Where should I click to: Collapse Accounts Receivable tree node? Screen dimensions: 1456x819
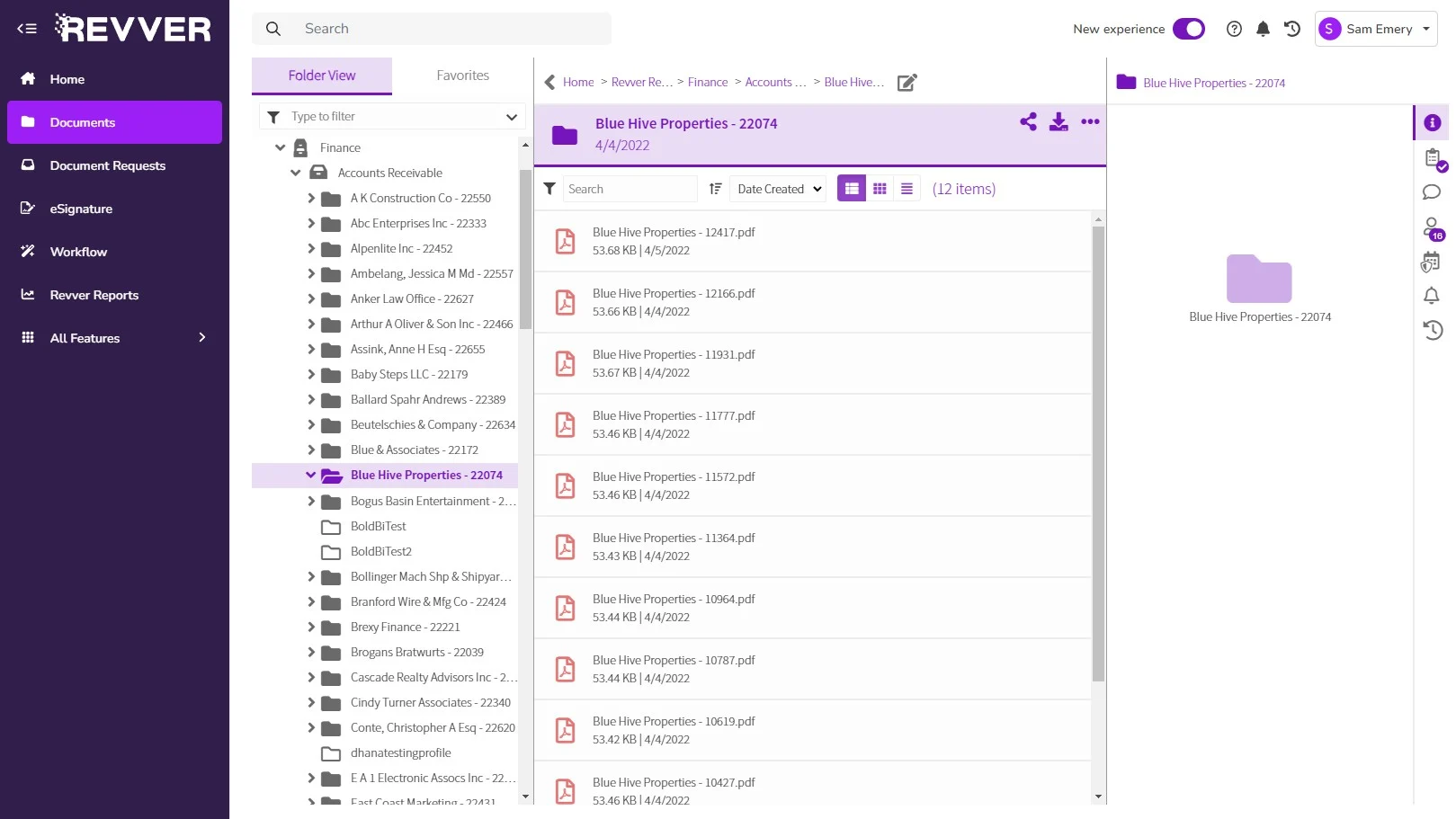pyautogui.click(x=295, y=173)
